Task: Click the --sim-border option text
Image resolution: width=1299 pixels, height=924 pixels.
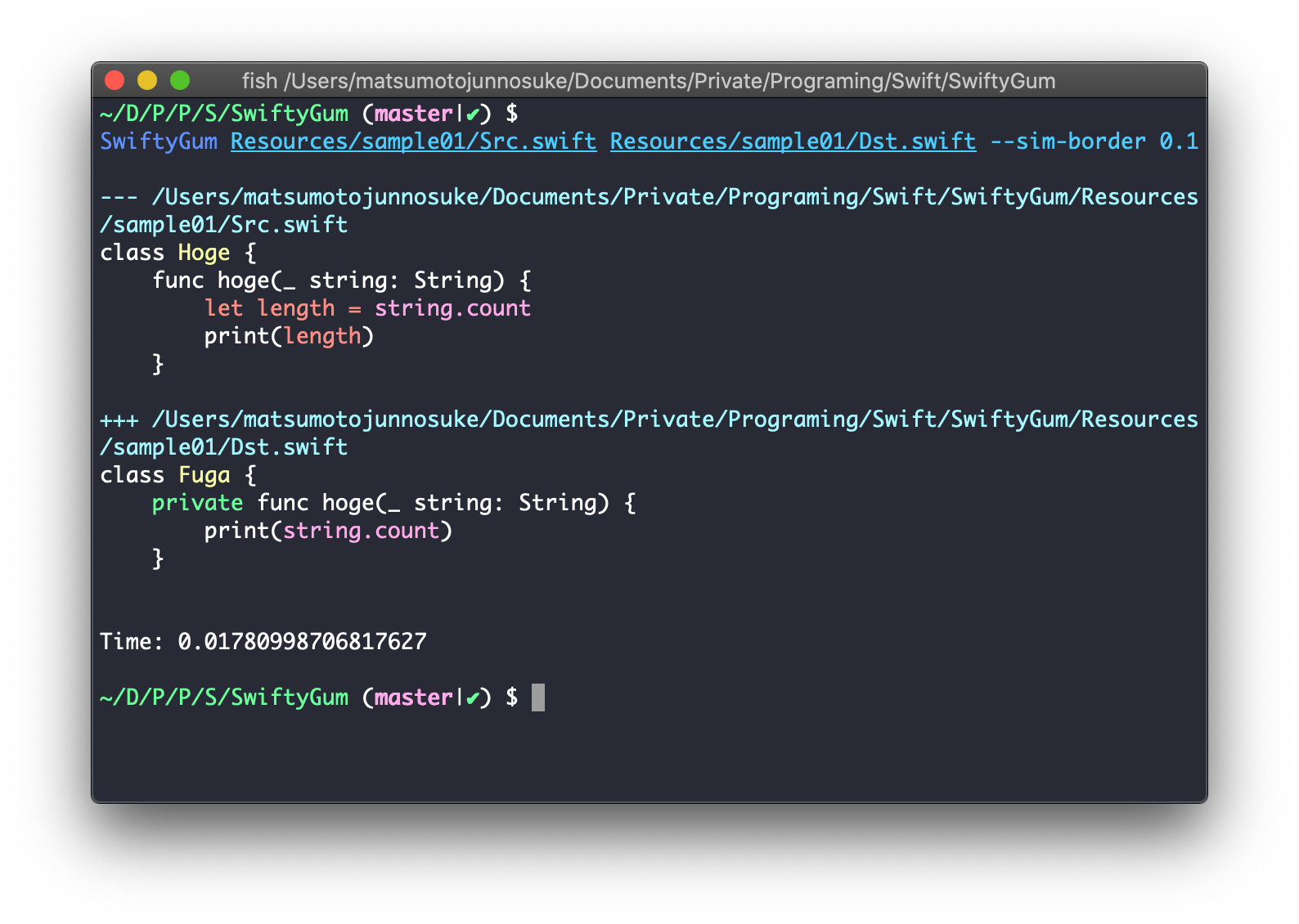Action: 1068,141
